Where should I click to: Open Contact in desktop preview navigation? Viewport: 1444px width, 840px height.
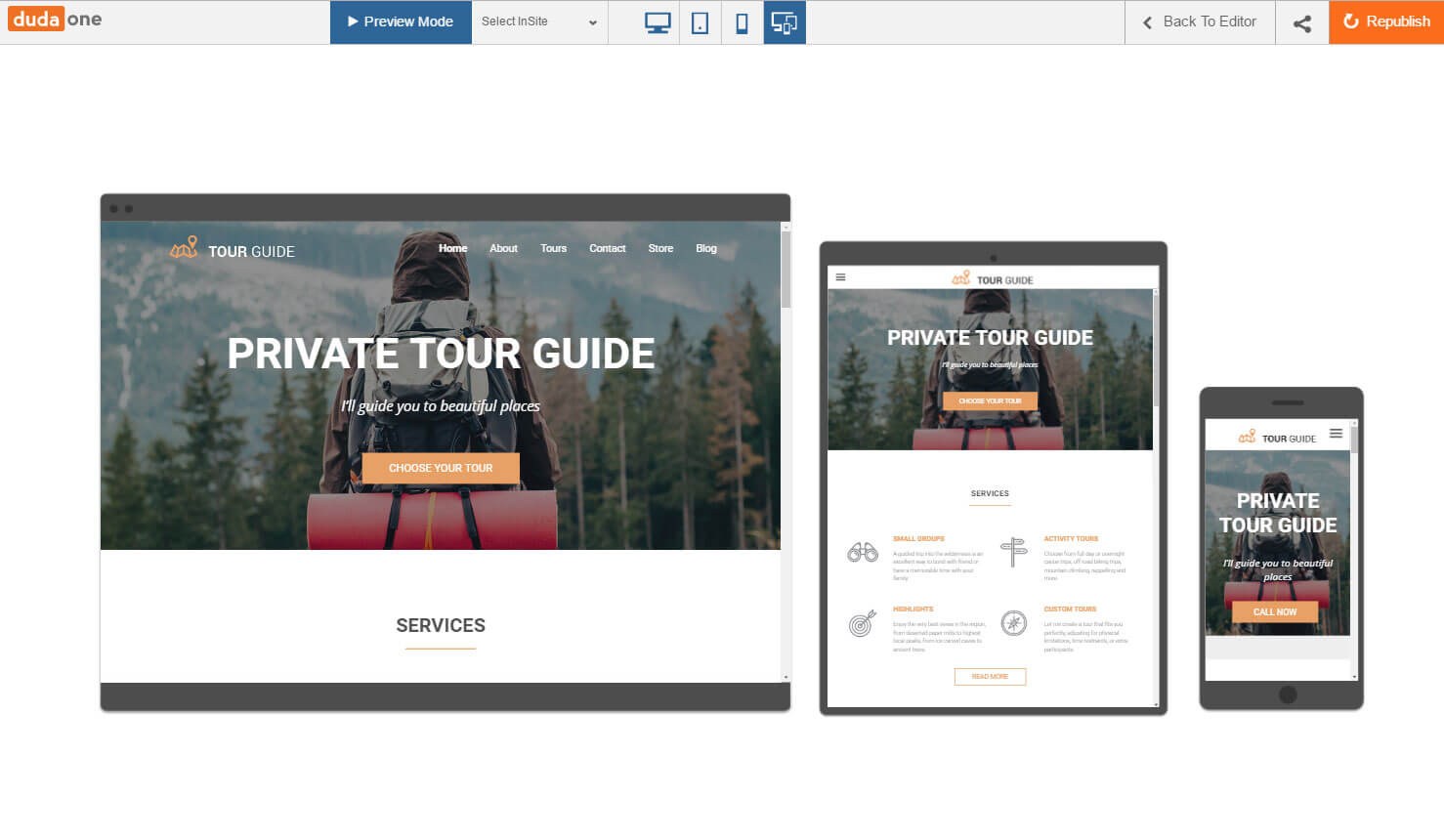point(607,248)
